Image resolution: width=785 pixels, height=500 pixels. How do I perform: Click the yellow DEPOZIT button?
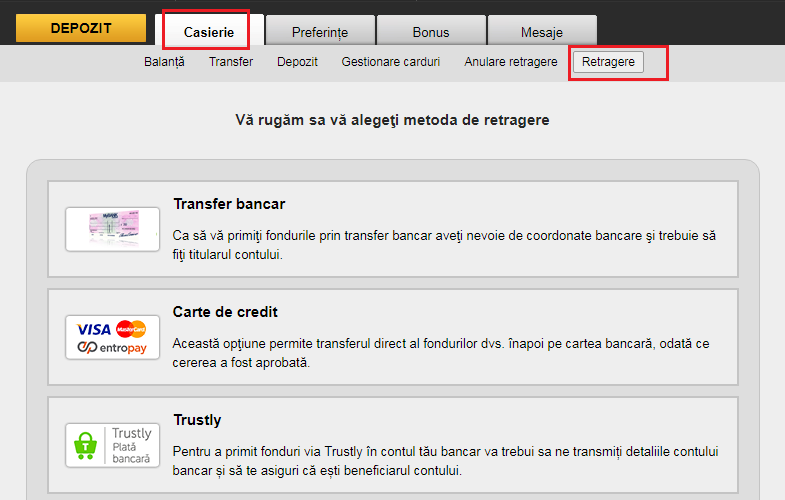coord(81,28)
